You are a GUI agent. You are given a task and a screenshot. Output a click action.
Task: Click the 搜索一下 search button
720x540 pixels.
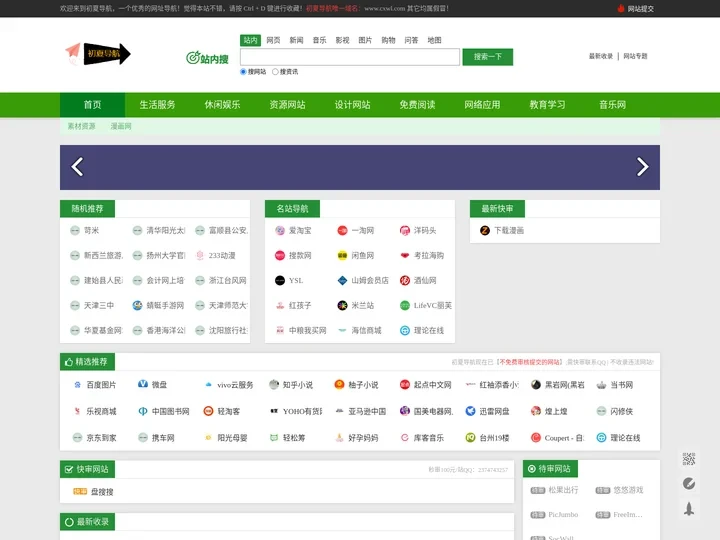[488, 57]
